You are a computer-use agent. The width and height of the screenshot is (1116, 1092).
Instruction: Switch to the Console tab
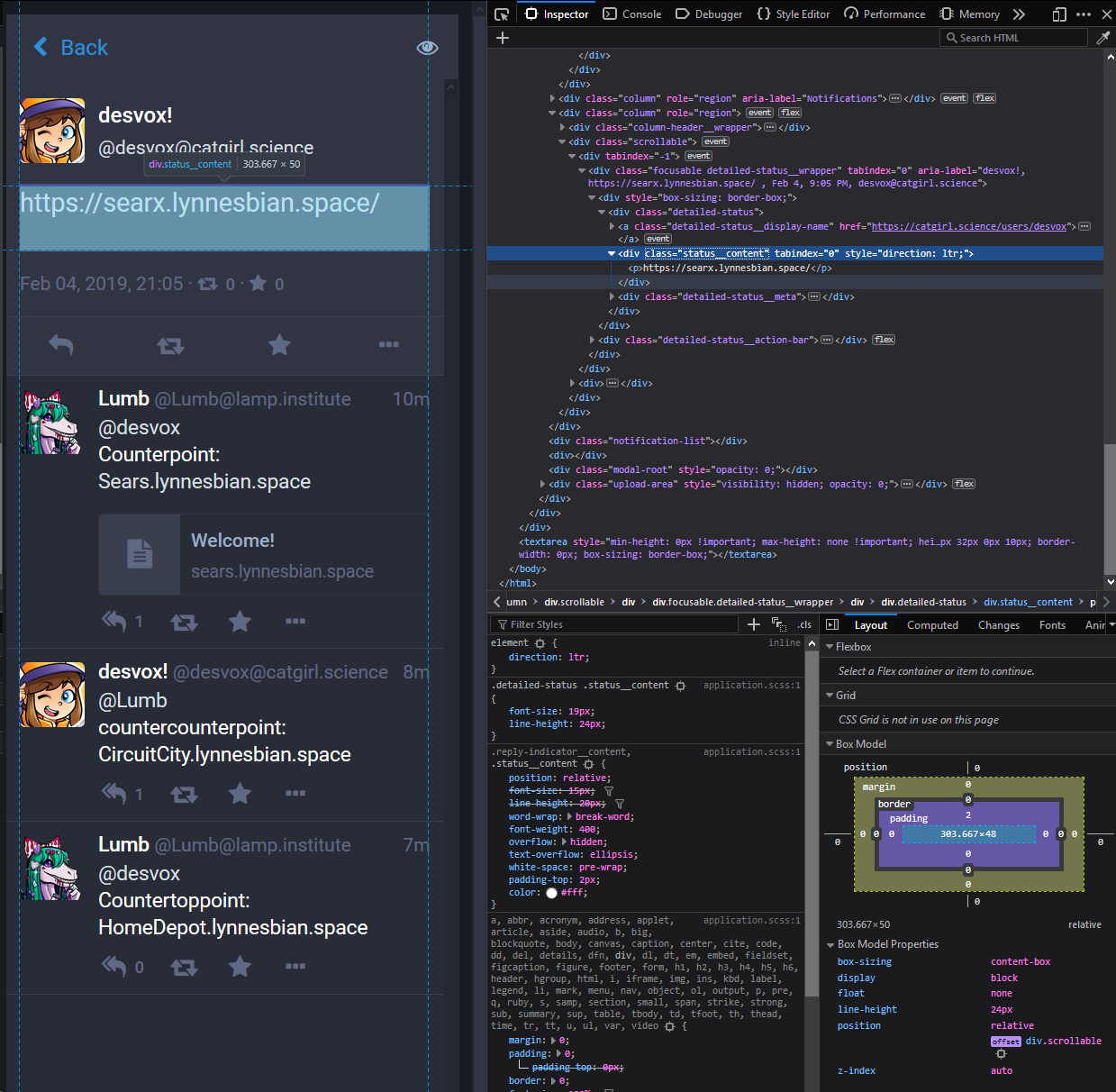pyautogui.click(x=632, y=14)
